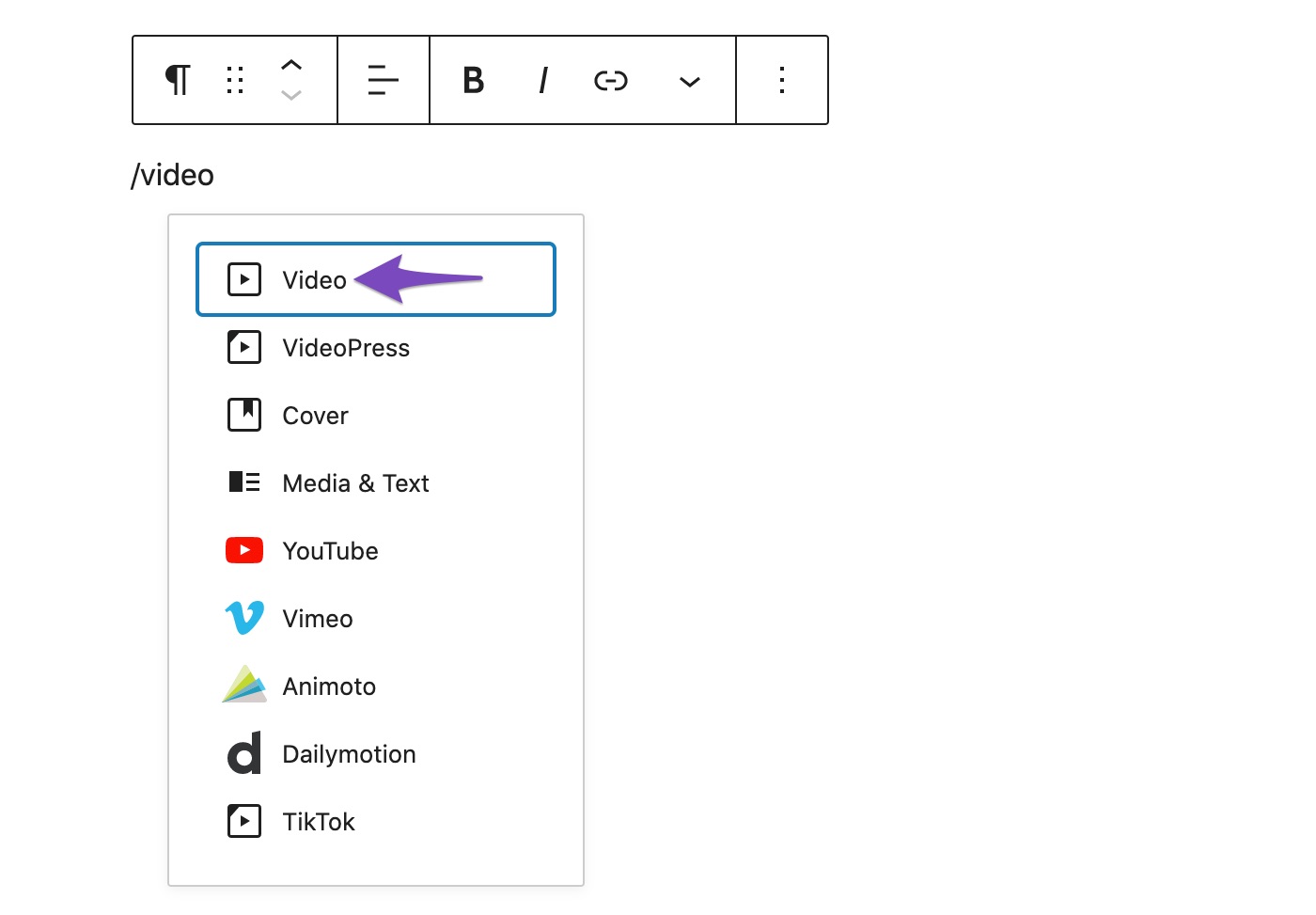1316x915 pixels.
Task: Click the Video play icon
Action: tap(244, 279)
